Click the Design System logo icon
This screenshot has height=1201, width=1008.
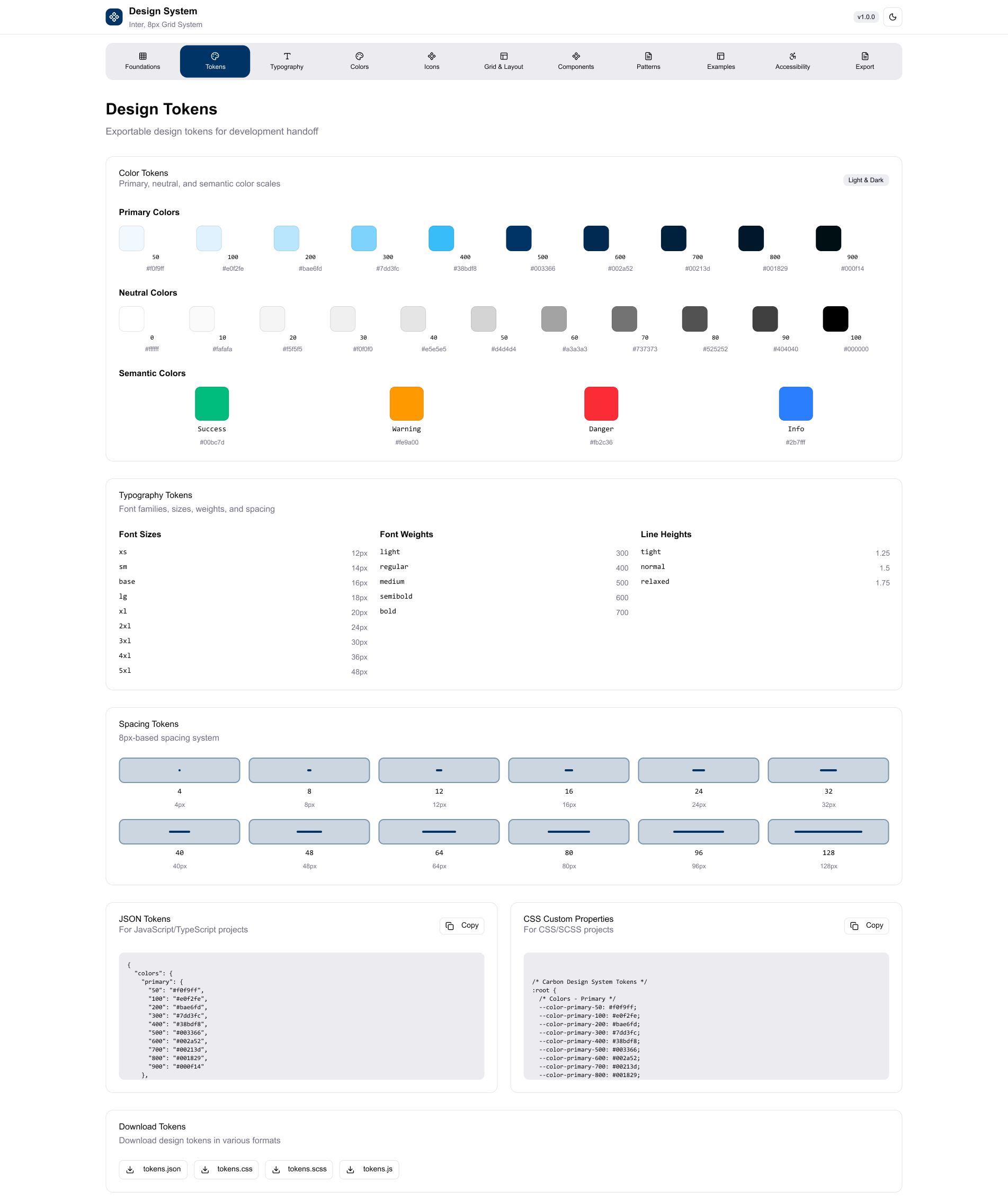[x=114, y=17]
